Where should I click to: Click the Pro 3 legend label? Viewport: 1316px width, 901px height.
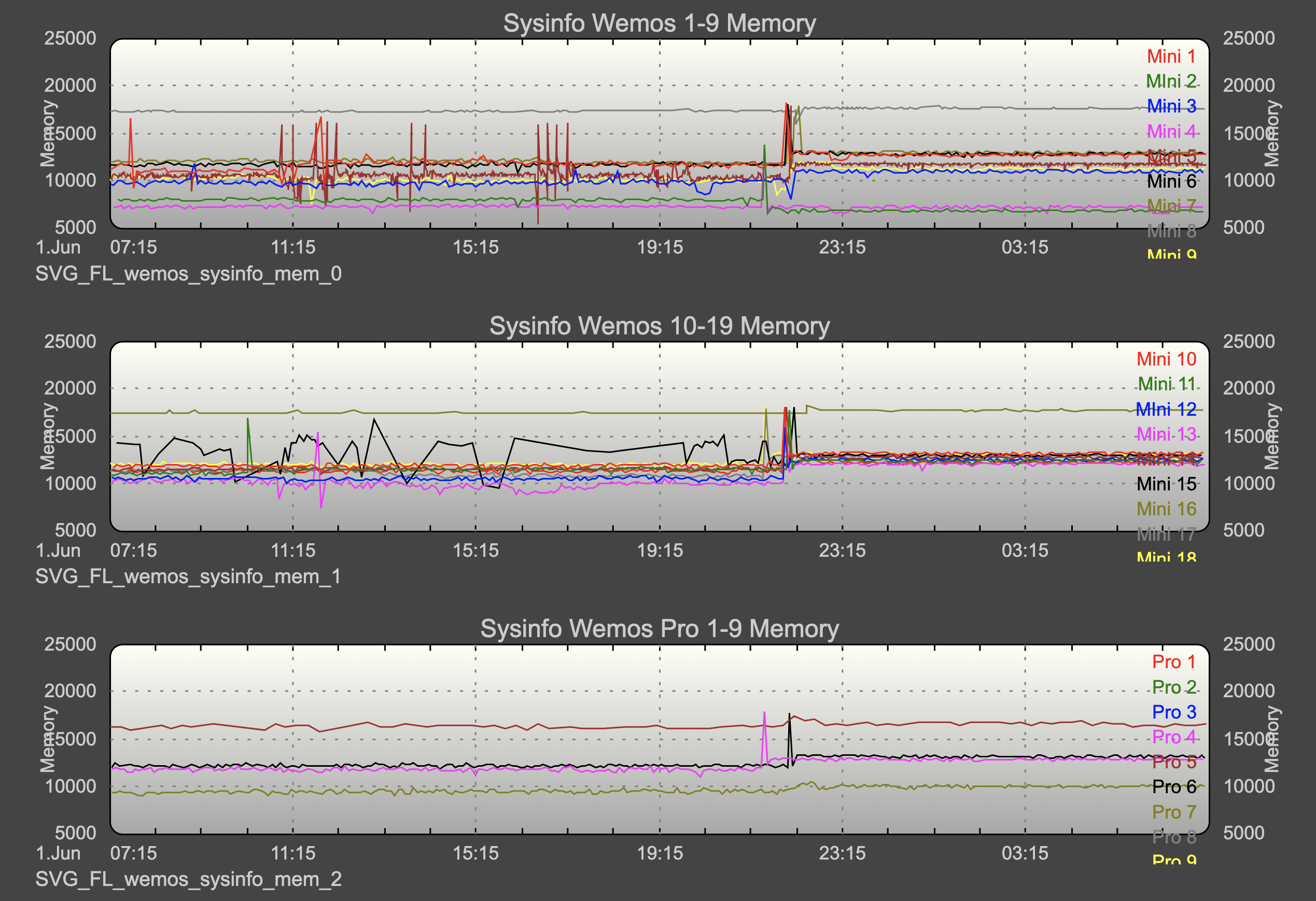point(1173,712)
